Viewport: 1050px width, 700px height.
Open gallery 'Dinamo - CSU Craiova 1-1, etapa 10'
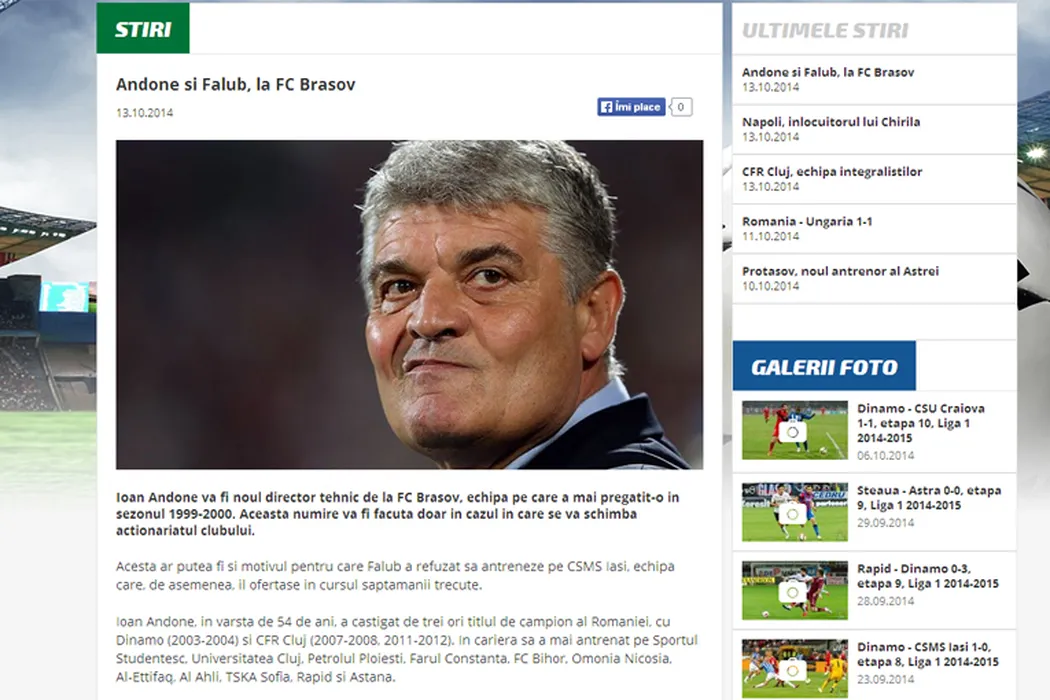pyautogui.click(x=921, y=423)
